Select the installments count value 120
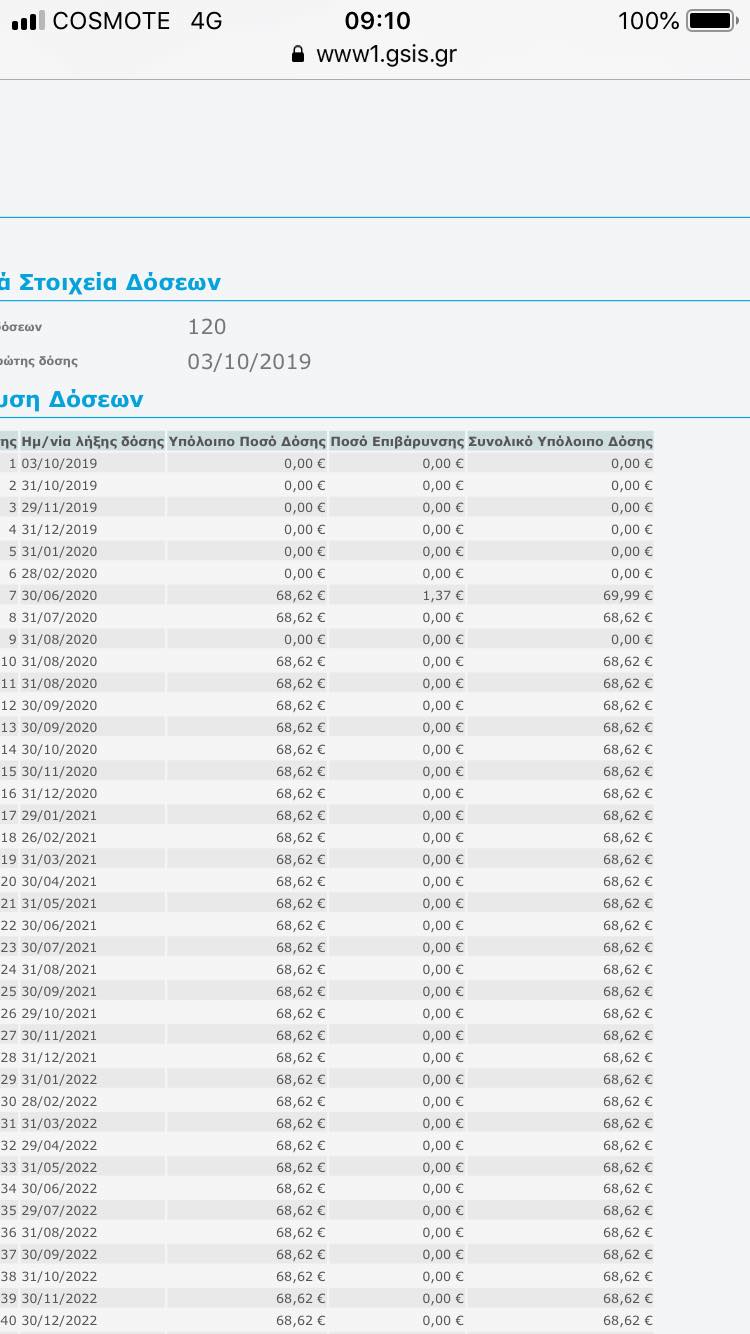750x1334 pixels. pyautogui.click(x=207, y=327)
